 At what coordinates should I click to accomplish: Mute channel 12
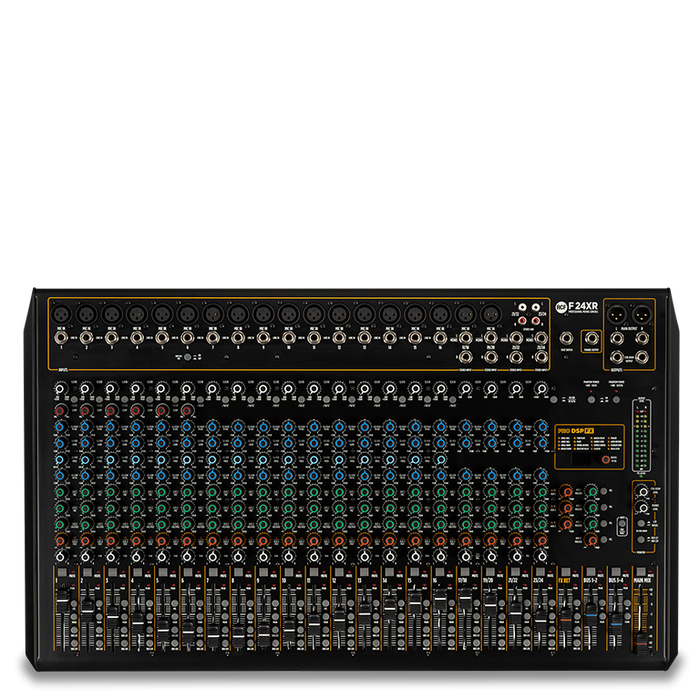[x=339, y=572]
